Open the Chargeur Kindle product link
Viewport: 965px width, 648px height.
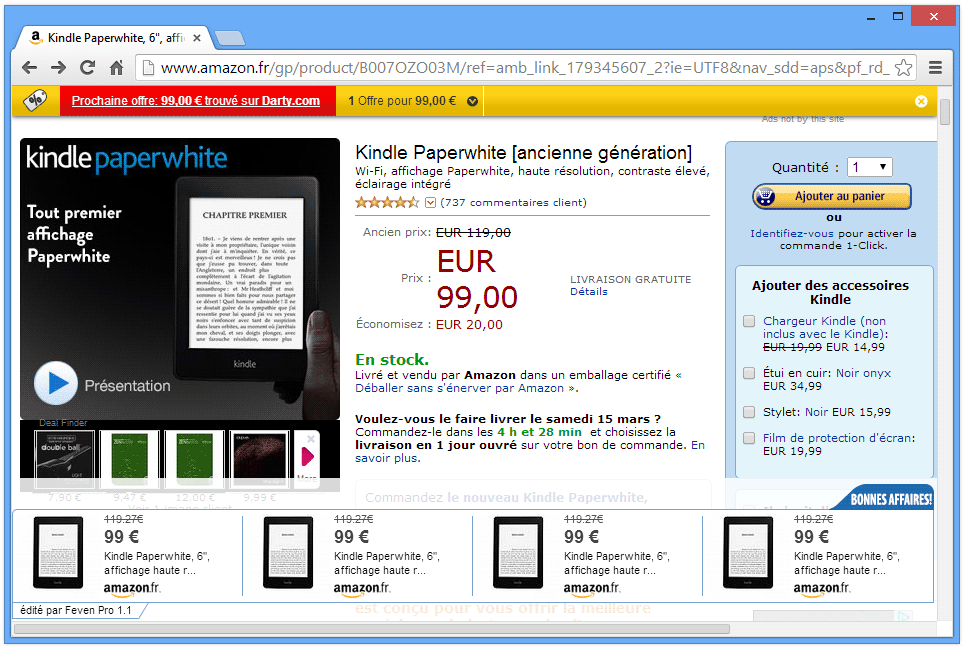825,327
